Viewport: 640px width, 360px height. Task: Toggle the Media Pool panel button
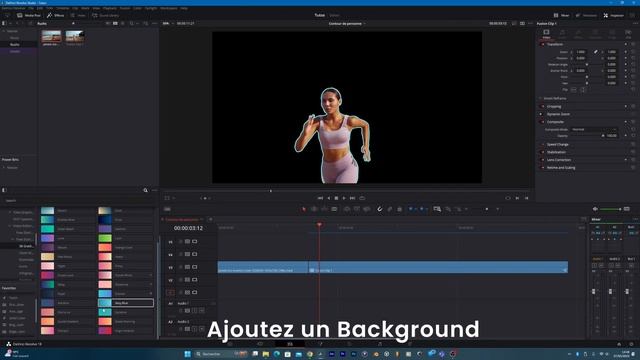click(29, 16)
